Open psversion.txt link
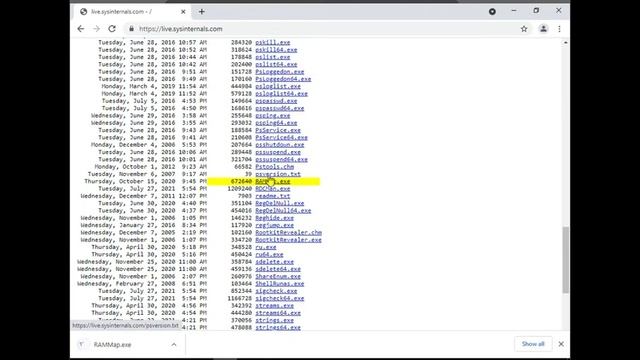Screen dimensions: 640x360 pyautogui.click(x=278, y=174)
